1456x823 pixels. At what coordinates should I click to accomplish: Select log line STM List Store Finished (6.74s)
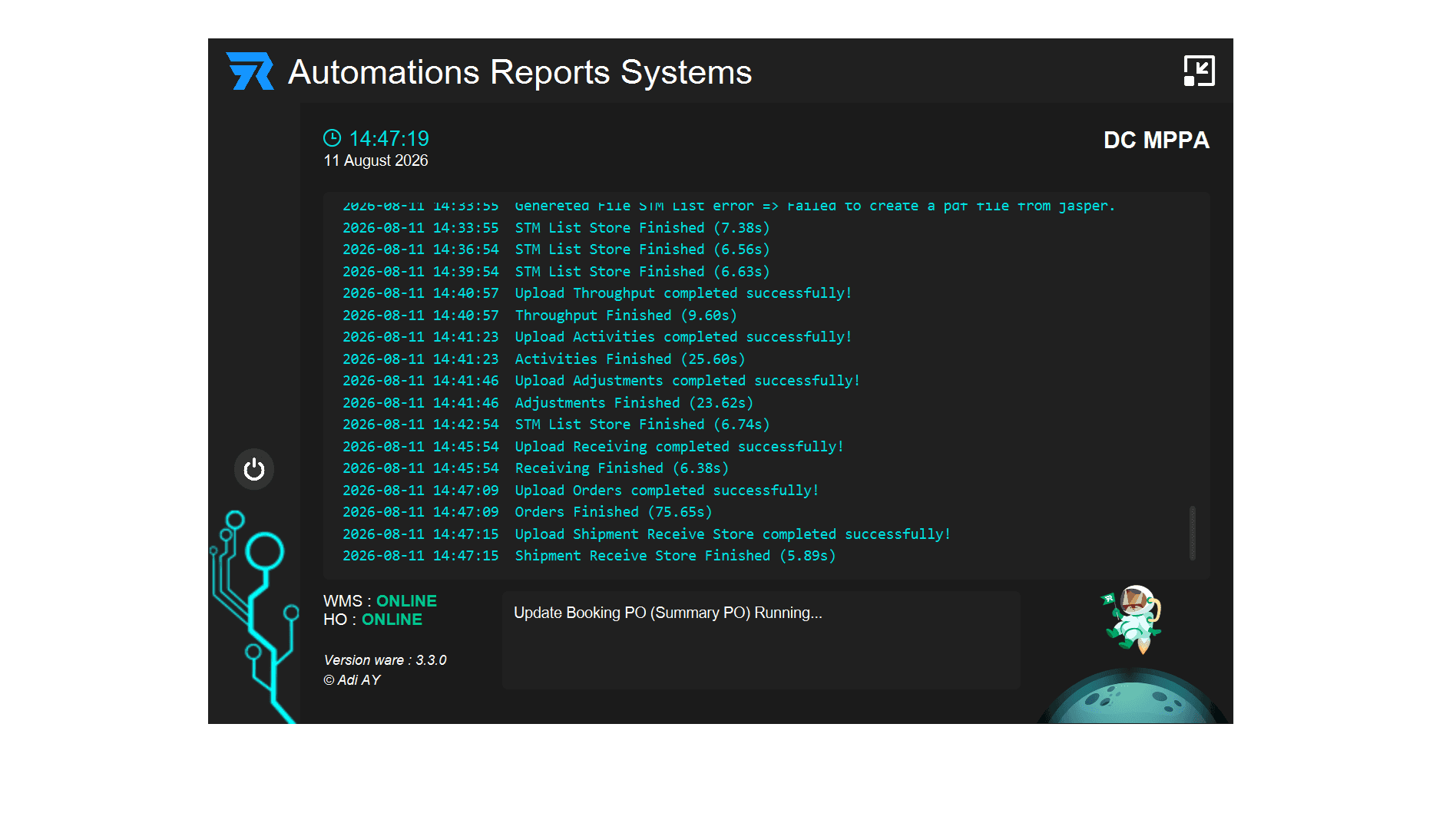[x=556, y=425]
